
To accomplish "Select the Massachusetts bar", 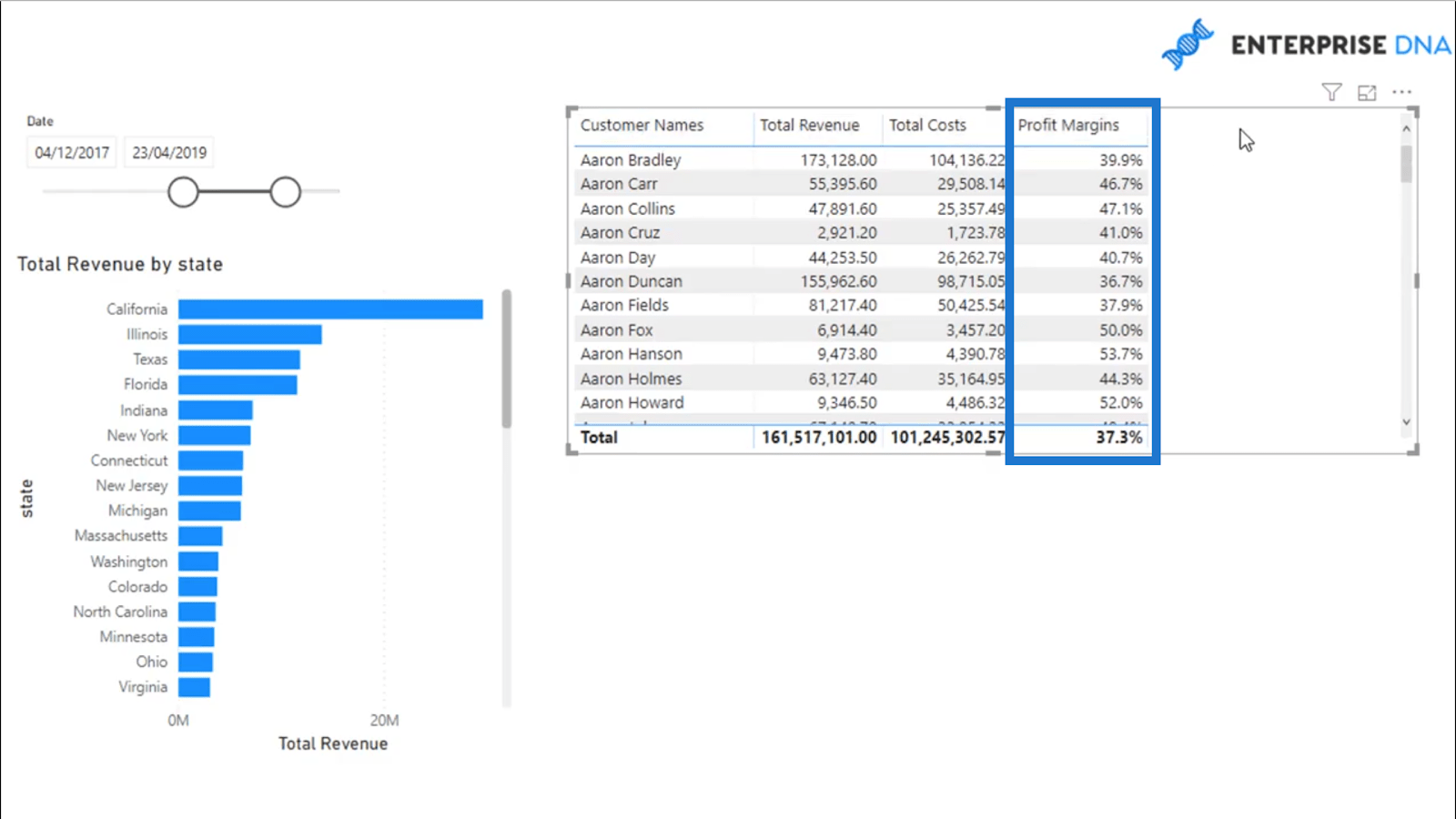I will coord(200,536).
